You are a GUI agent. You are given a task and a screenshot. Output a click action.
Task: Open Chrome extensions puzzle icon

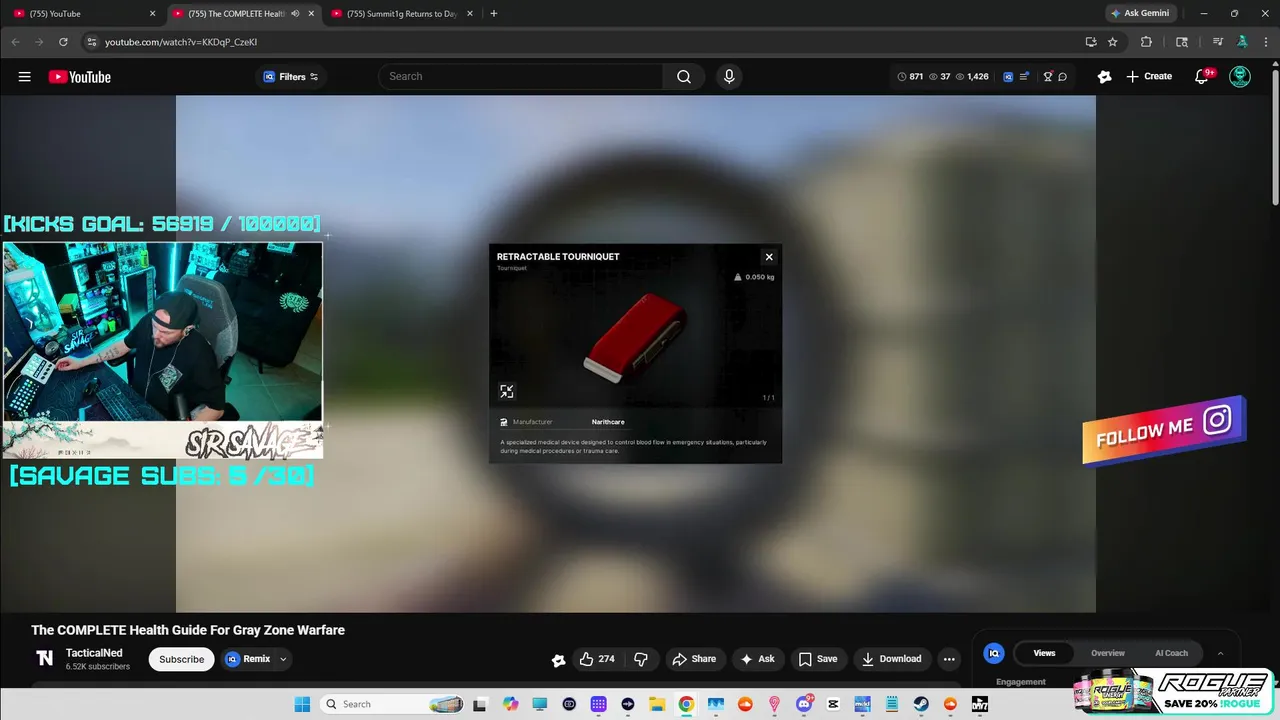pos(1146,42)
